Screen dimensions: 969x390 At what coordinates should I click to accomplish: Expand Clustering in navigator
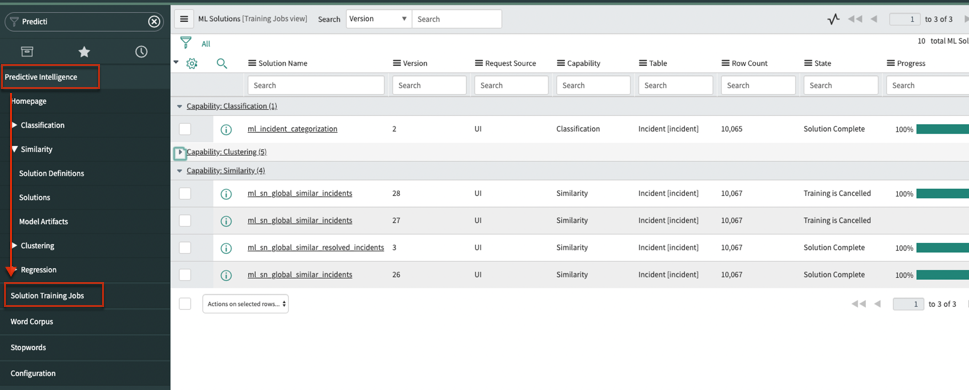coord(14,246)
